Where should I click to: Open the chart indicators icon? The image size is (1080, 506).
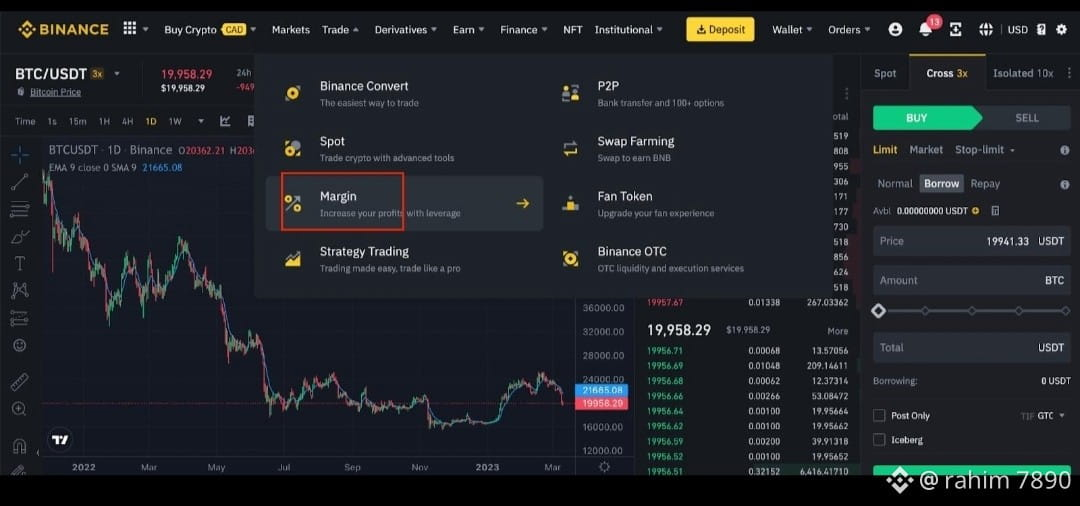click(x=225, y=121)
